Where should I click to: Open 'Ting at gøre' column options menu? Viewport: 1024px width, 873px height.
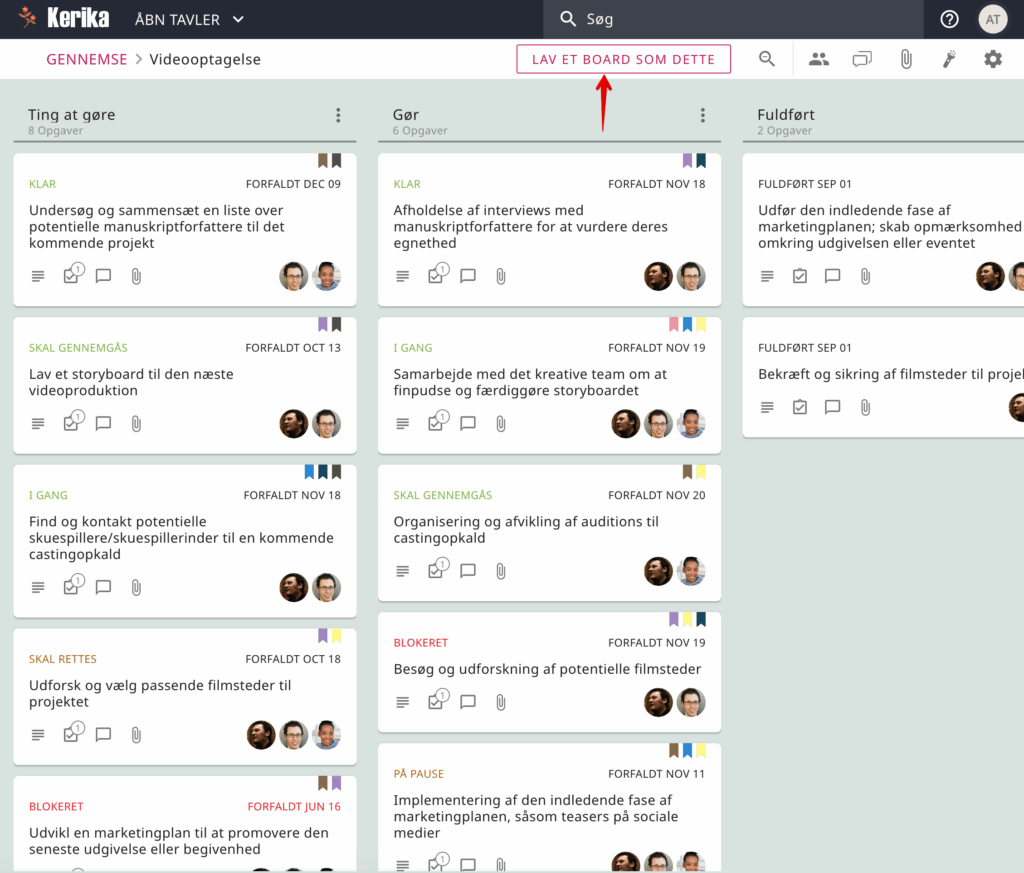click(338, 116)
